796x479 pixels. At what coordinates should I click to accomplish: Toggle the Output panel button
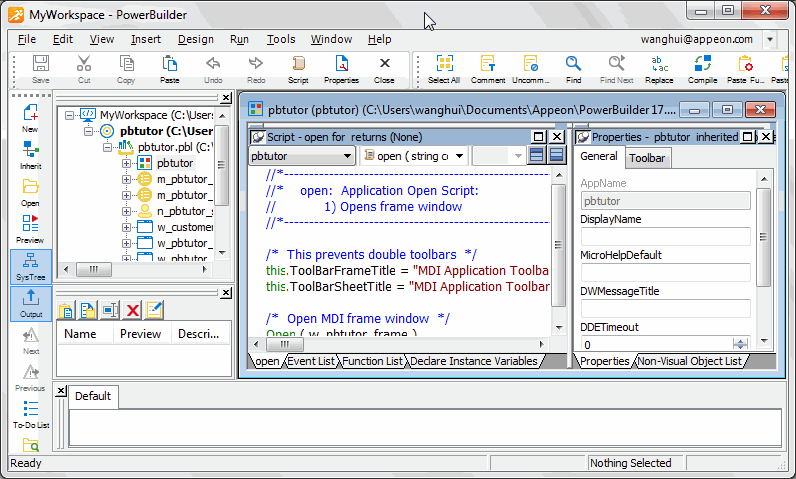tap(30, 302)
